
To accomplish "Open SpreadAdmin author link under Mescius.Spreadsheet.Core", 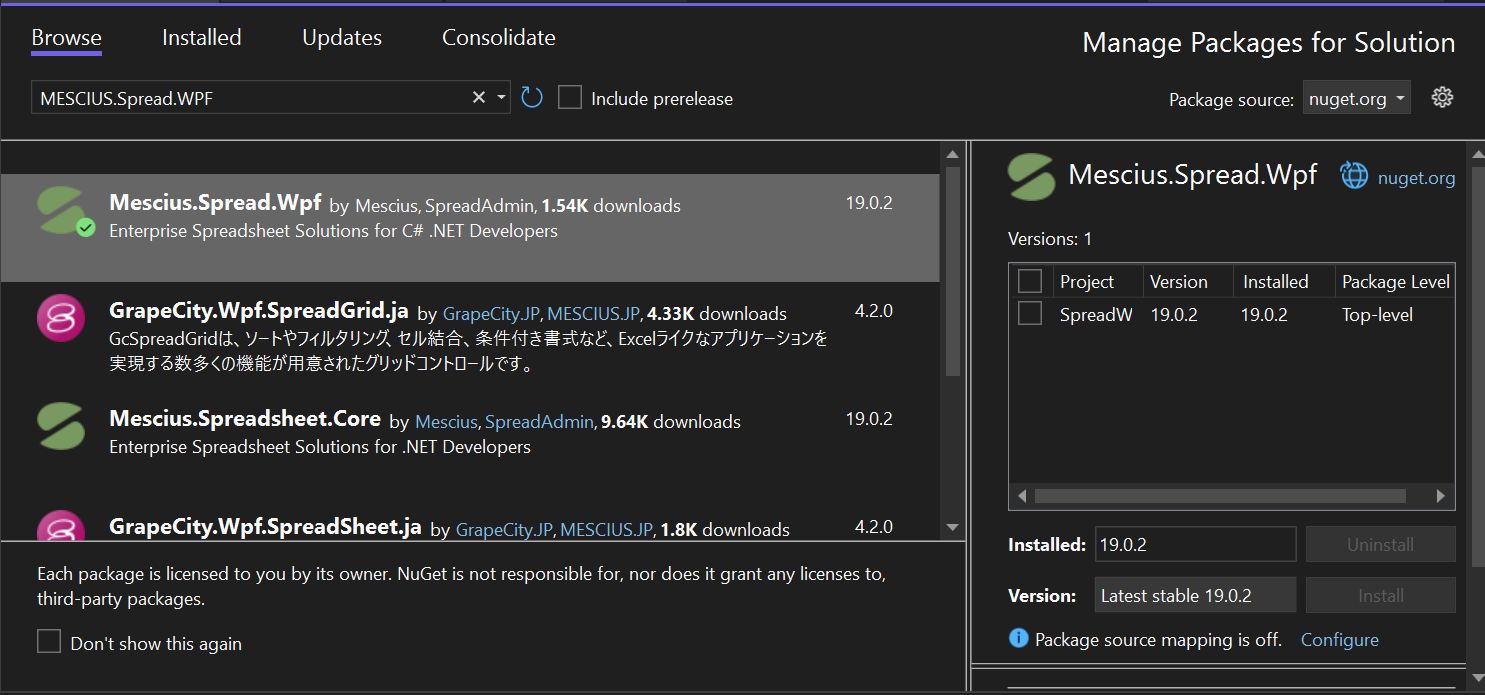I will pyautogui.click(x=539, y=422).
